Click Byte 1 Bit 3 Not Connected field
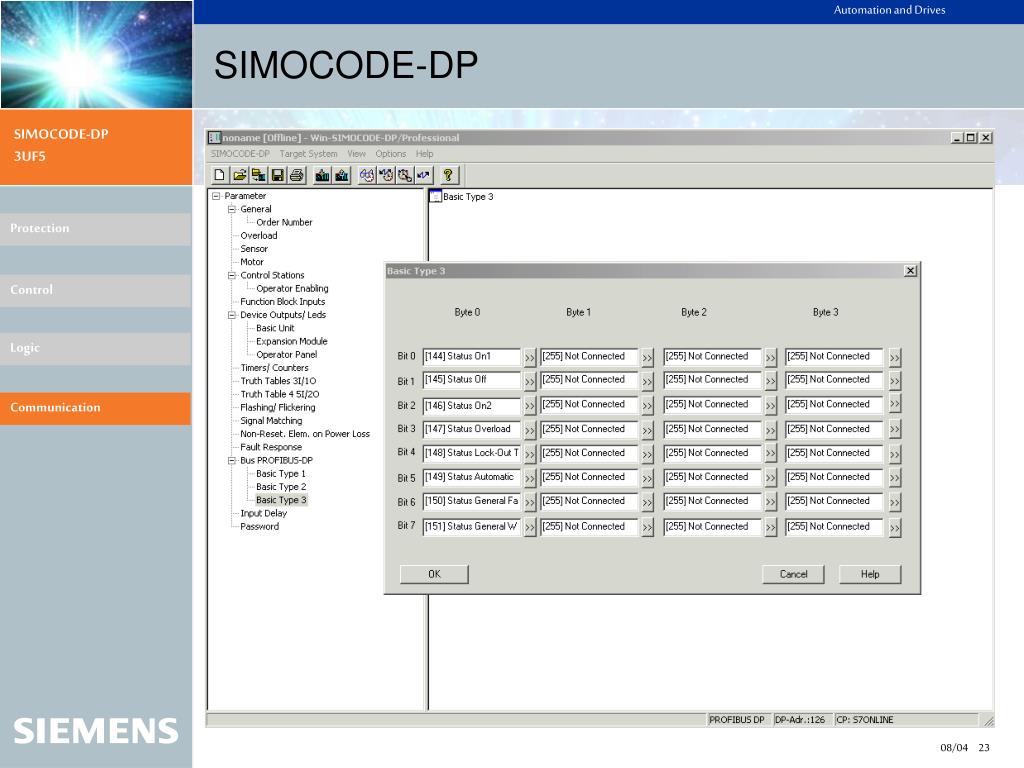The height and width of the screenshot is (768, 1024). (x=588, y=429)
